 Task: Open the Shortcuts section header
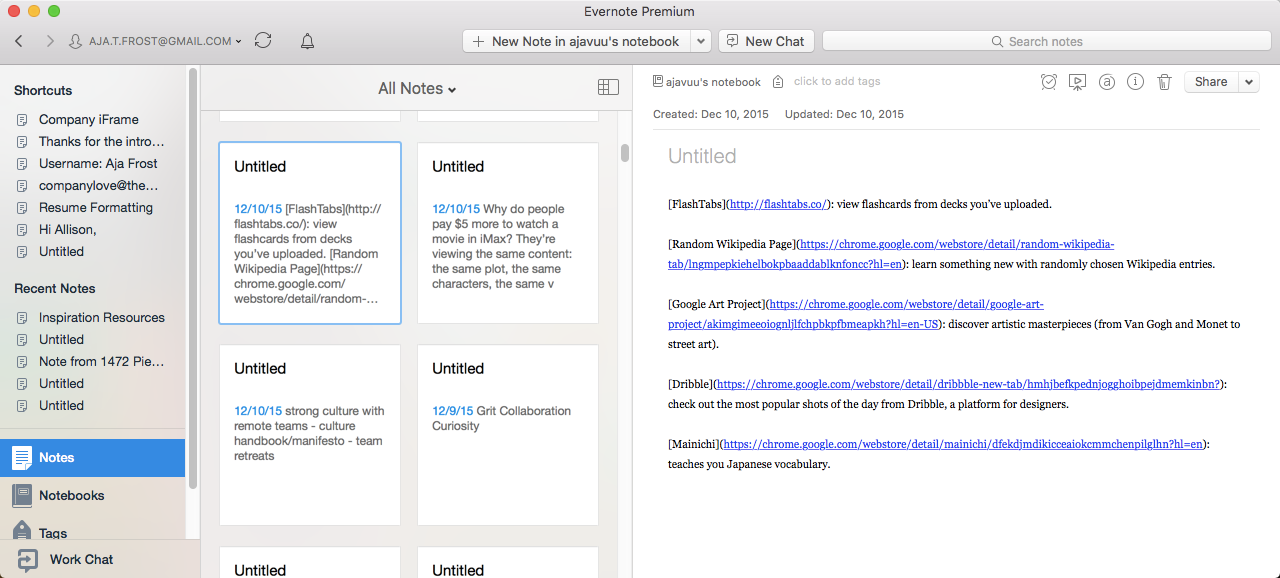click(43, 90)
